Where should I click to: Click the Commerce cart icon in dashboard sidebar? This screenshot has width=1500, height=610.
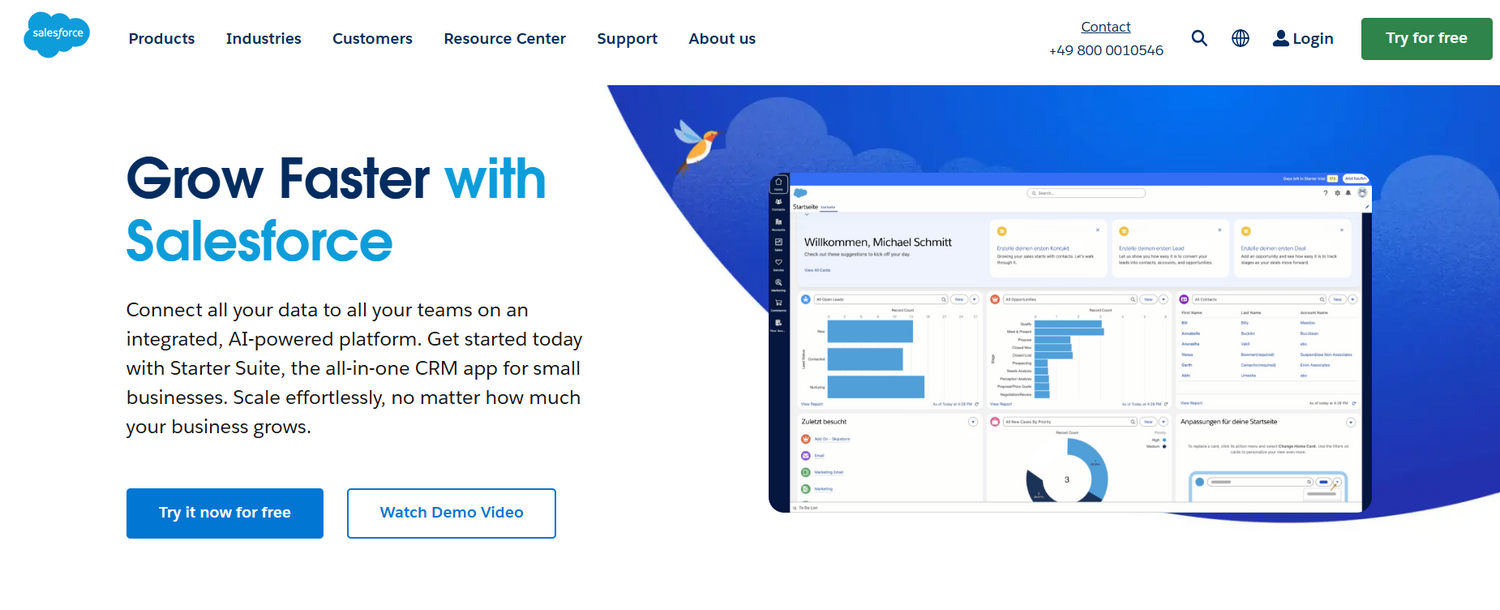[x=778, y=303]
